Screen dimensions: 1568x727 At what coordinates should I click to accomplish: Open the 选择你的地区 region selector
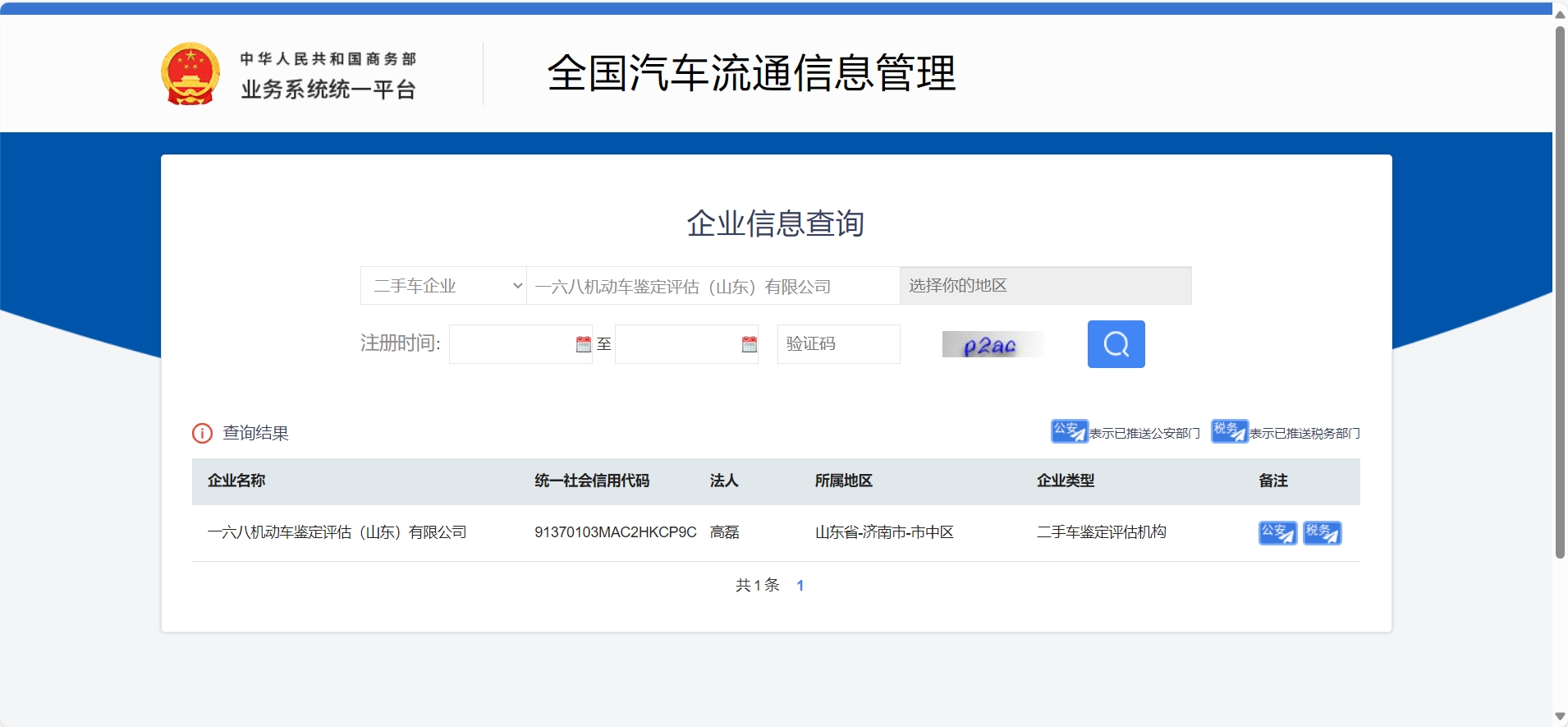1045,286
